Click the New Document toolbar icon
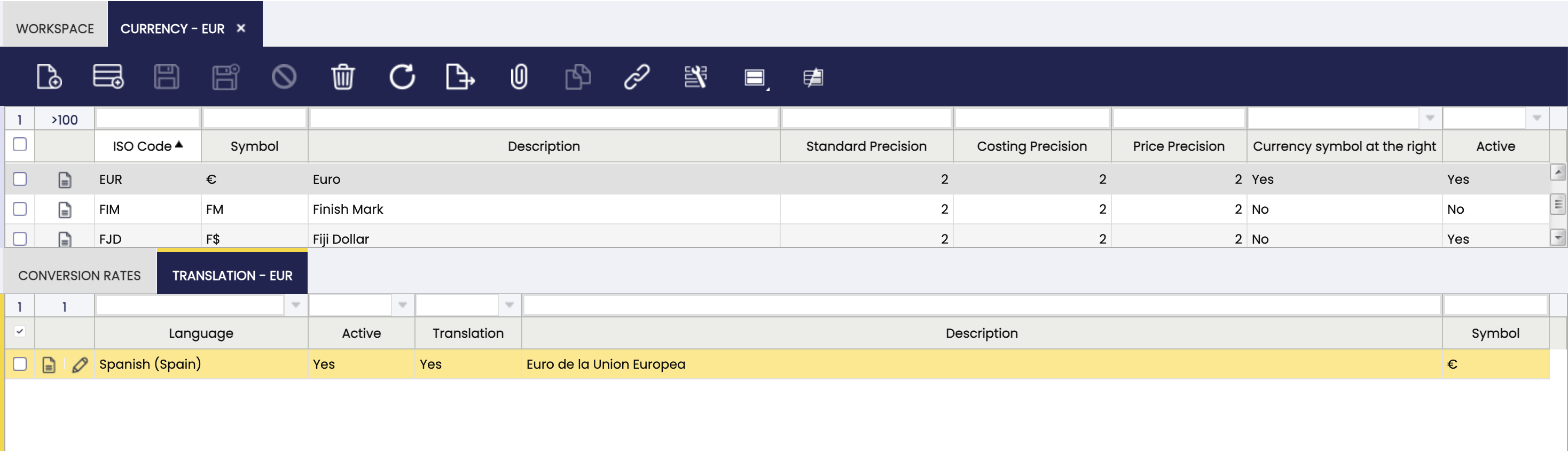Screen dimensions: 1568x451 49,77
